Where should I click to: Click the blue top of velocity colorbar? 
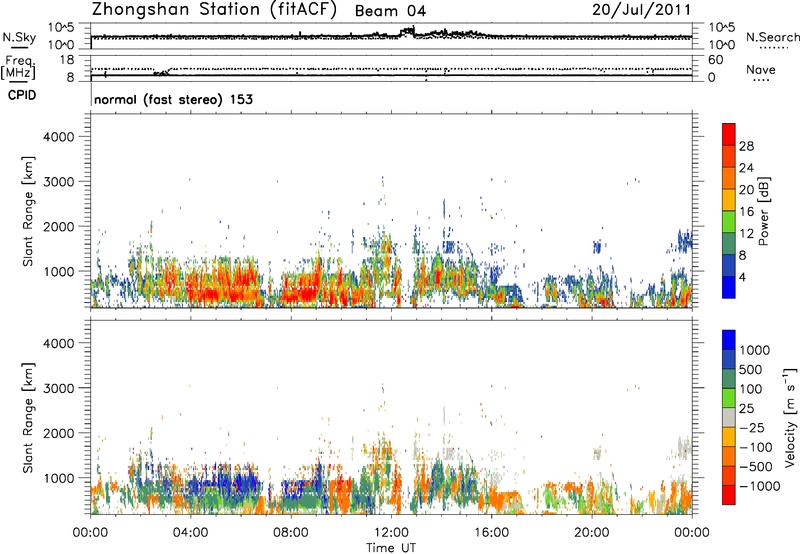[x=729, y=340]
